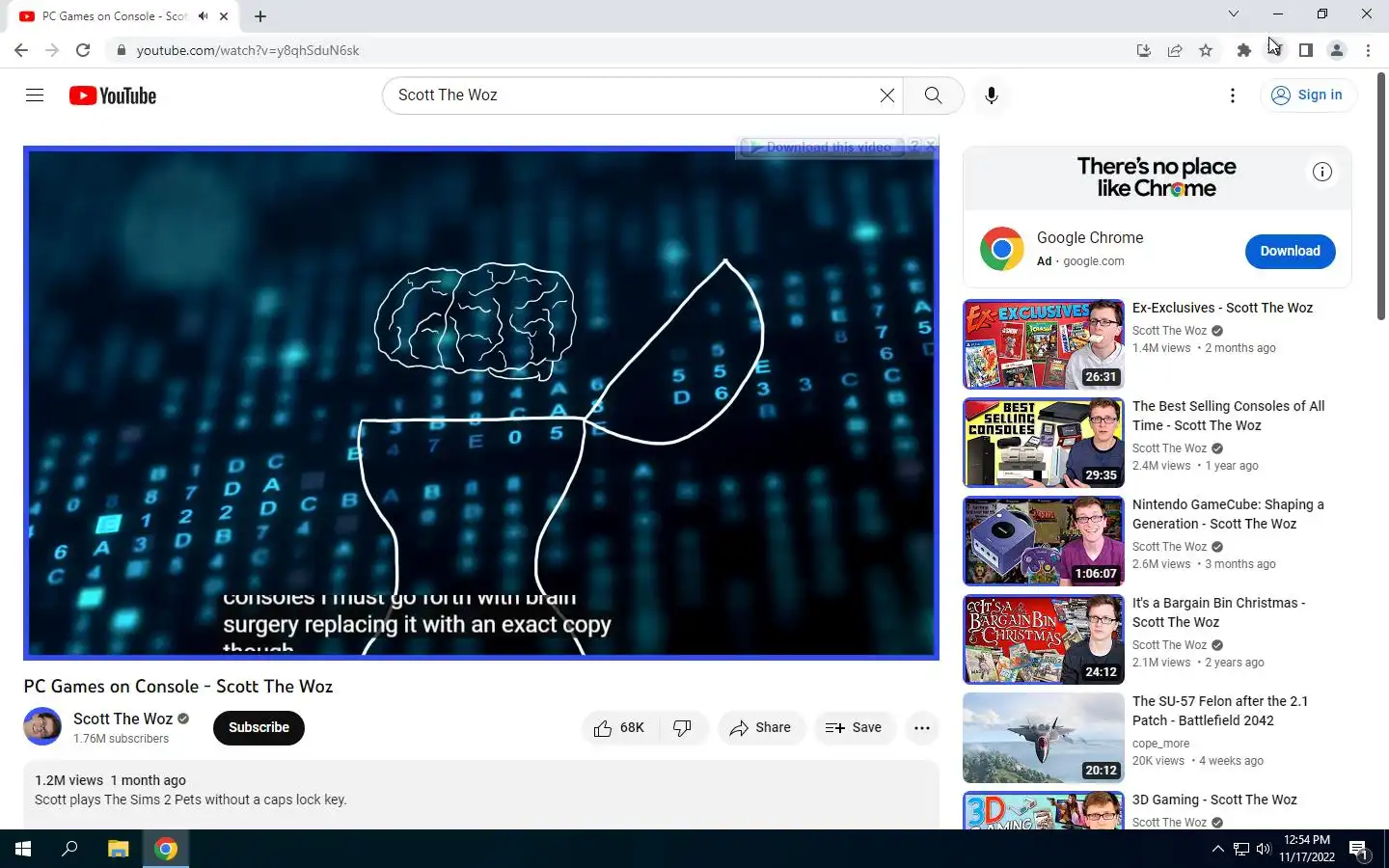Open the notification center icon
1389x868 pixels.
[x=1359, y=849]
